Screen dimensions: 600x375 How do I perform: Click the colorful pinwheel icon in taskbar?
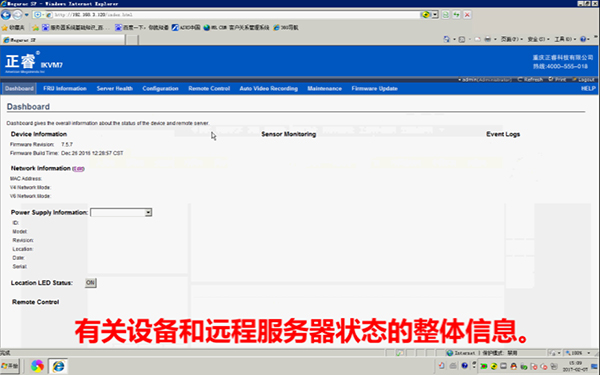pos(37,366)
